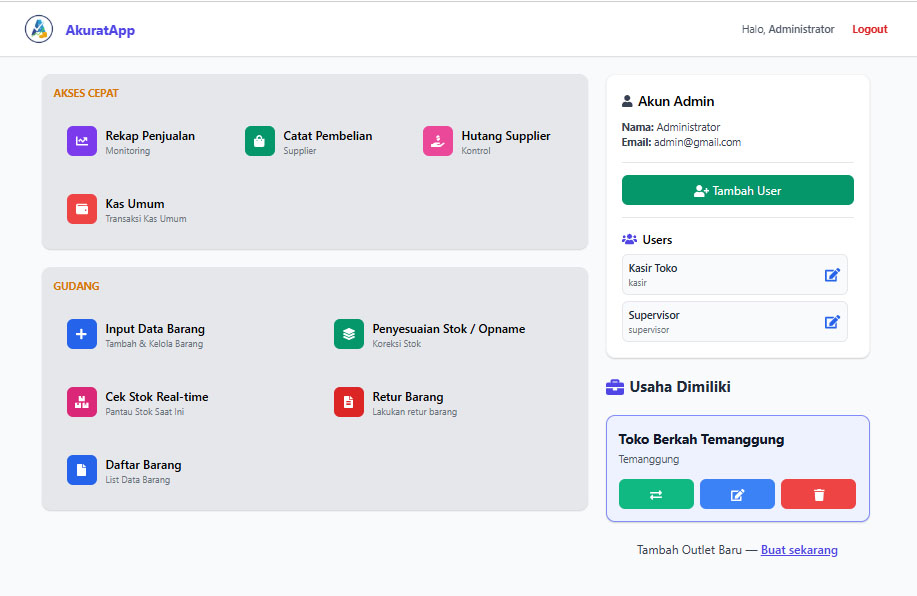This screenshot has height=596, width=917.
Task: Open Rekap Penjualan monitoring icon
Action: pyautogui.click(x=82, y=142)
